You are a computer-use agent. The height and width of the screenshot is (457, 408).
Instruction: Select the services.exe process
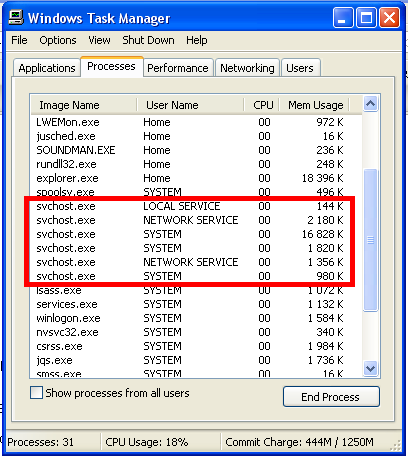click(x=196, y=304)
